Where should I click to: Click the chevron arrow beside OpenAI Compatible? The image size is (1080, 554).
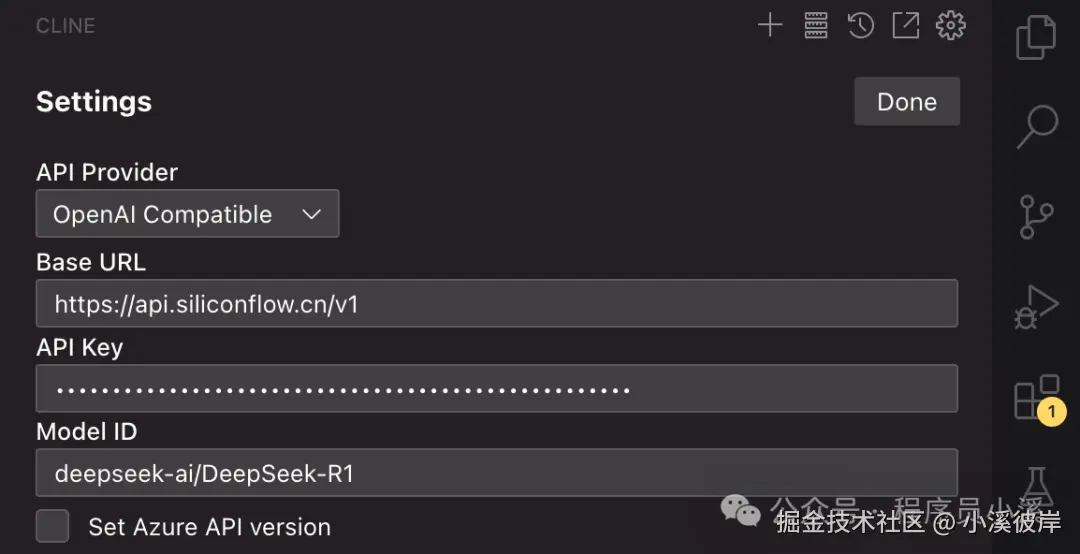311,214
